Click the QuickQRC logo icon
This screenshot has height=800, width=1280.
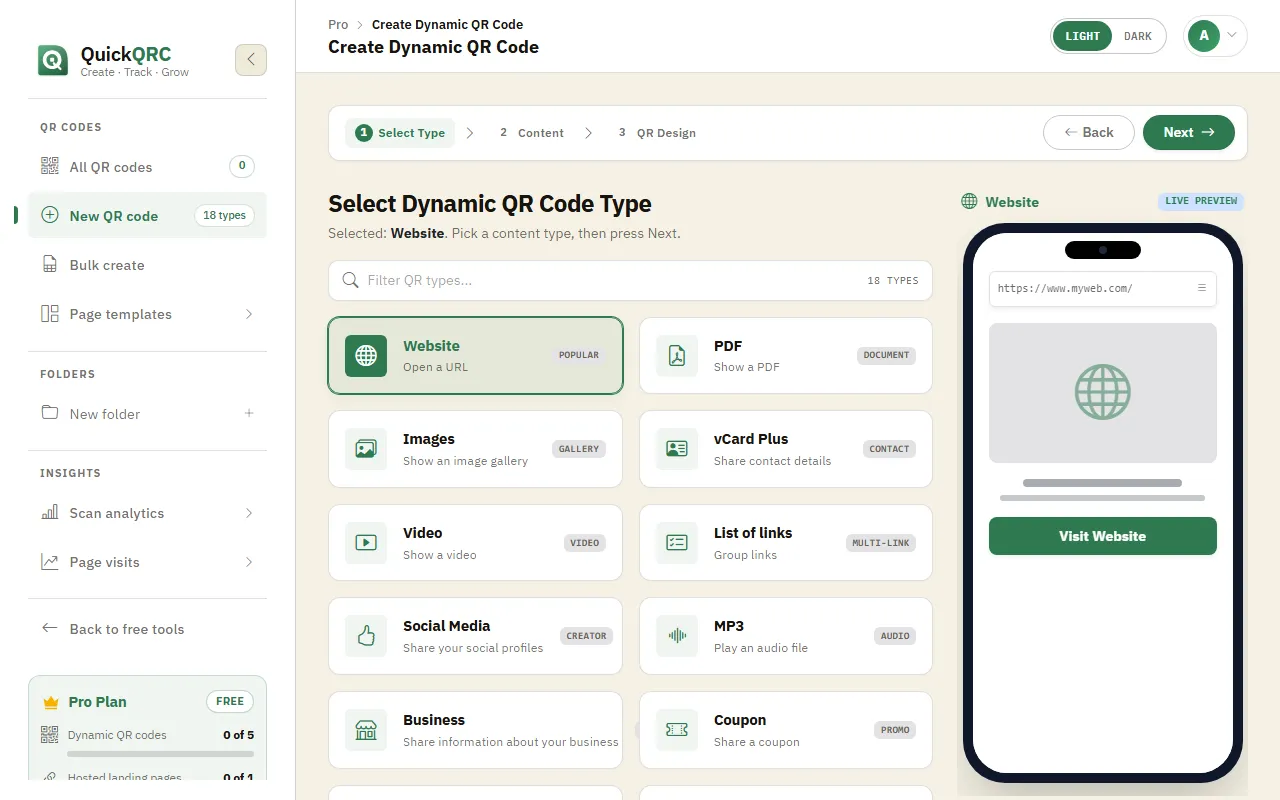(x=53, y=60)
